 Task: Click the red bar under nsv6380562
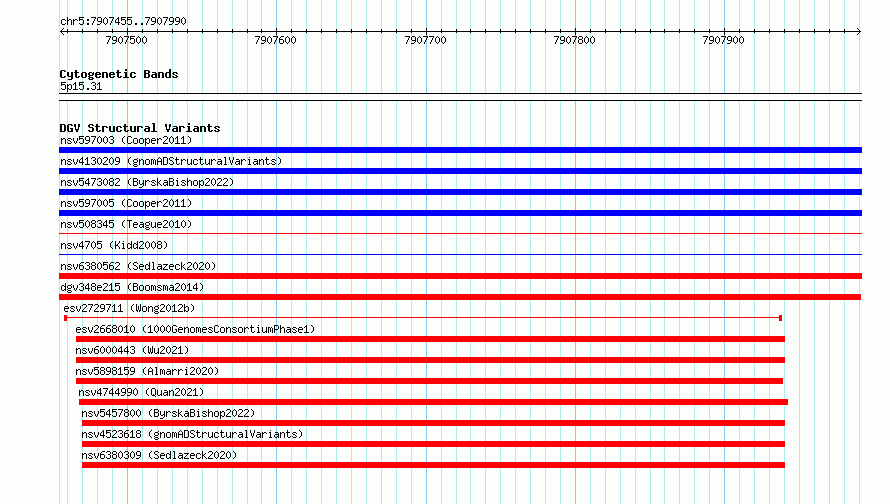460,276
